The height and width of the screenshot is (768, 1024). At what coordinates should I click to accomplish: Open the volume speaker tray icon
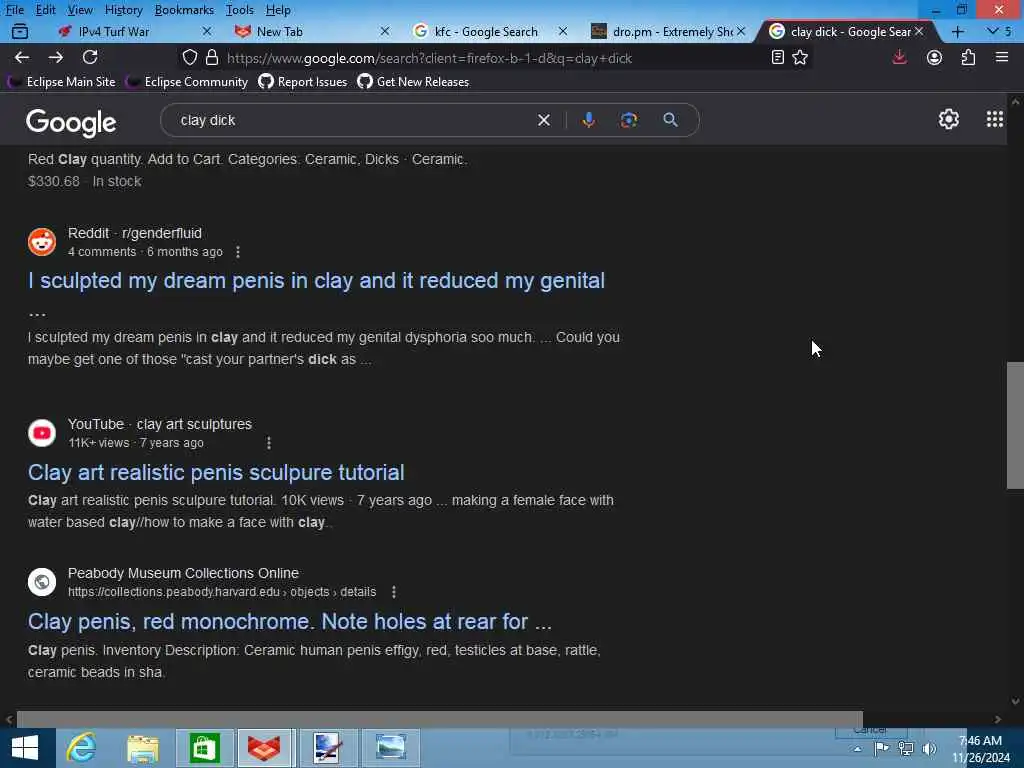[929, 748]
